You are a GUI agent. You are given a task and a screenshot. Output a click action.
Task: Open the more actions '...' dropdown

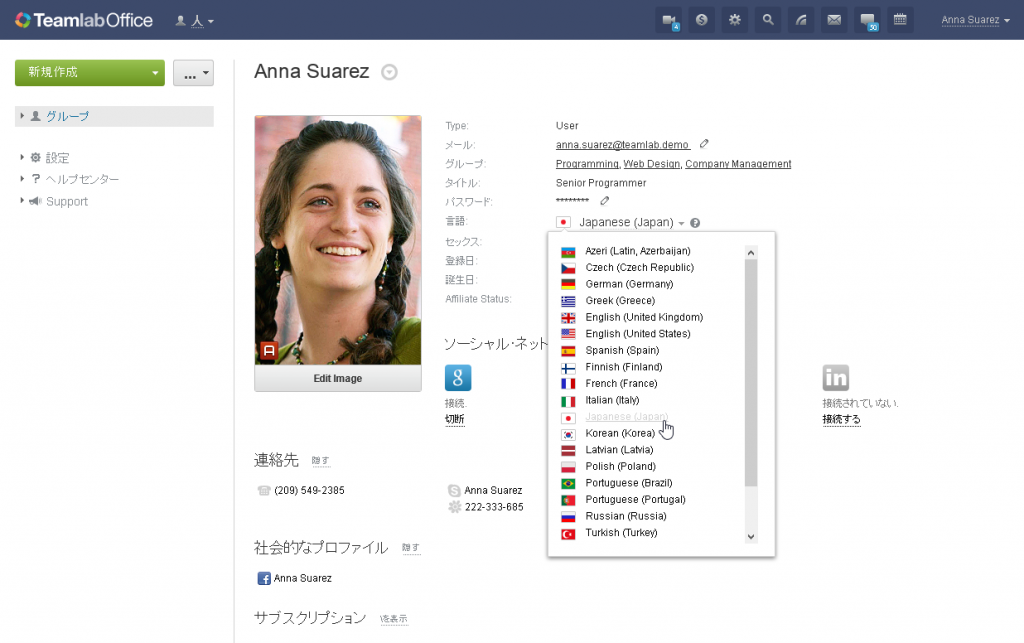click(x=193, y=73)
